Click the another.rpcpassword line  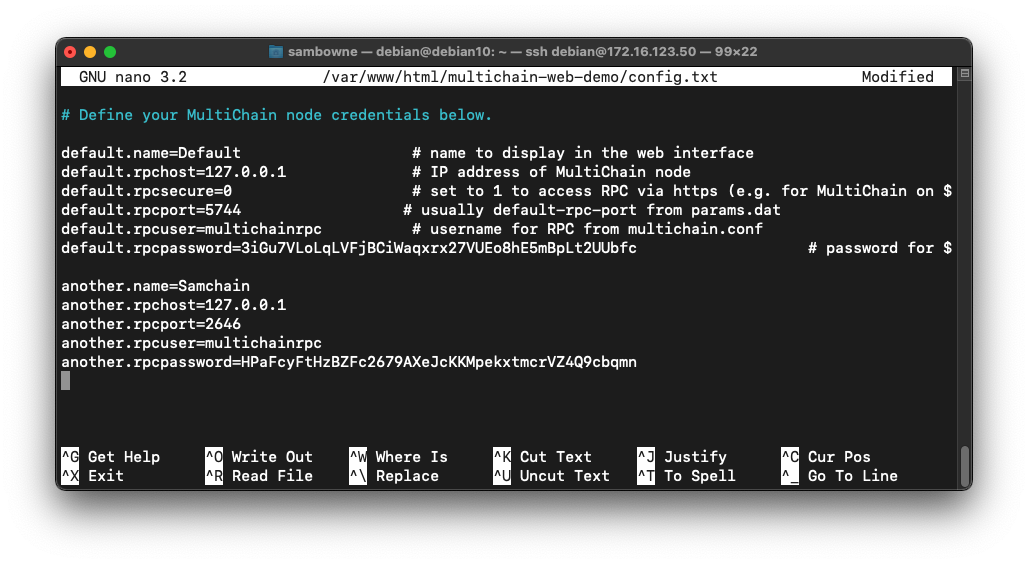(x=349, y=362)
